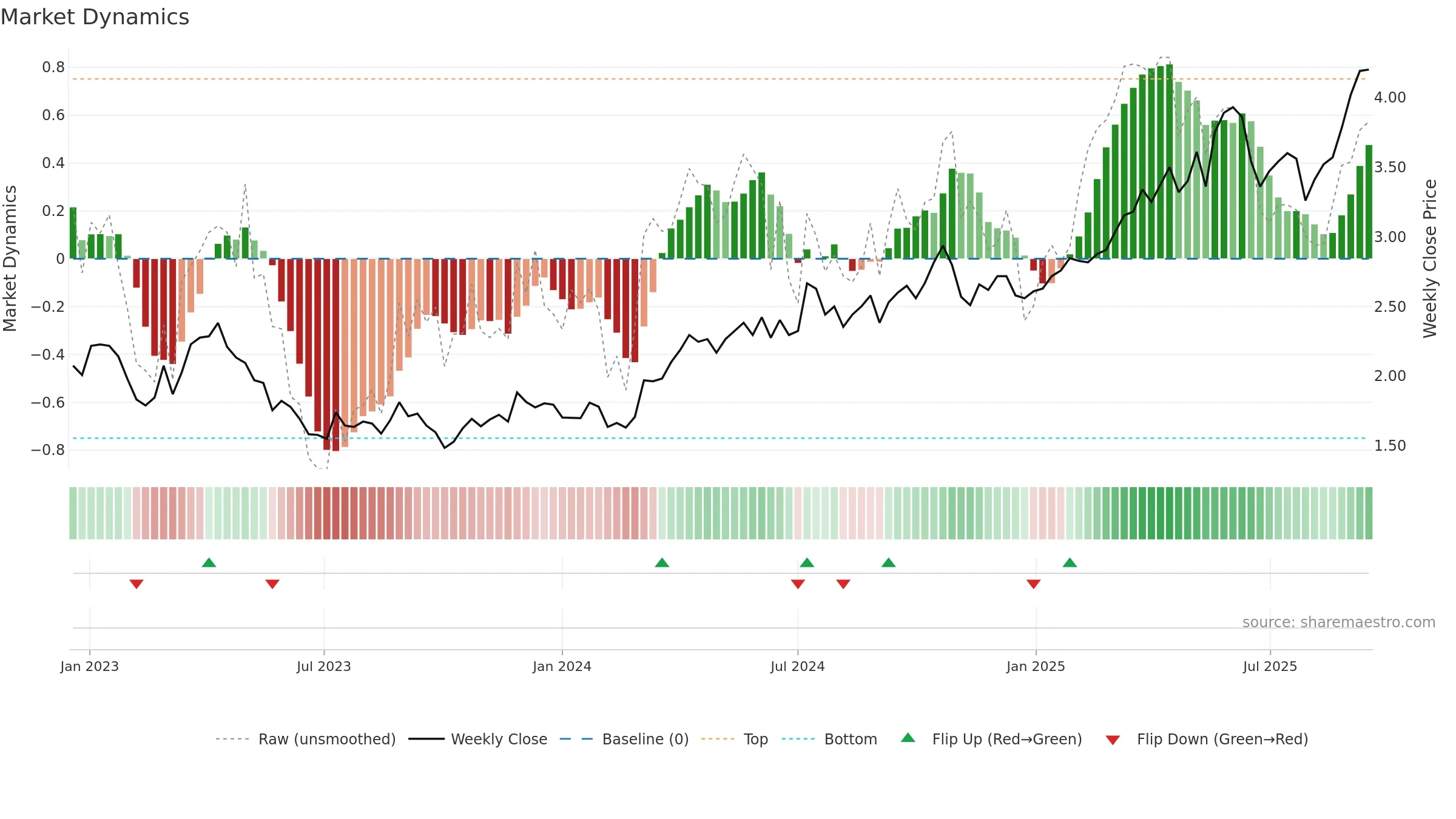Click the Jan 2024 x-axis label

[562, 666]
